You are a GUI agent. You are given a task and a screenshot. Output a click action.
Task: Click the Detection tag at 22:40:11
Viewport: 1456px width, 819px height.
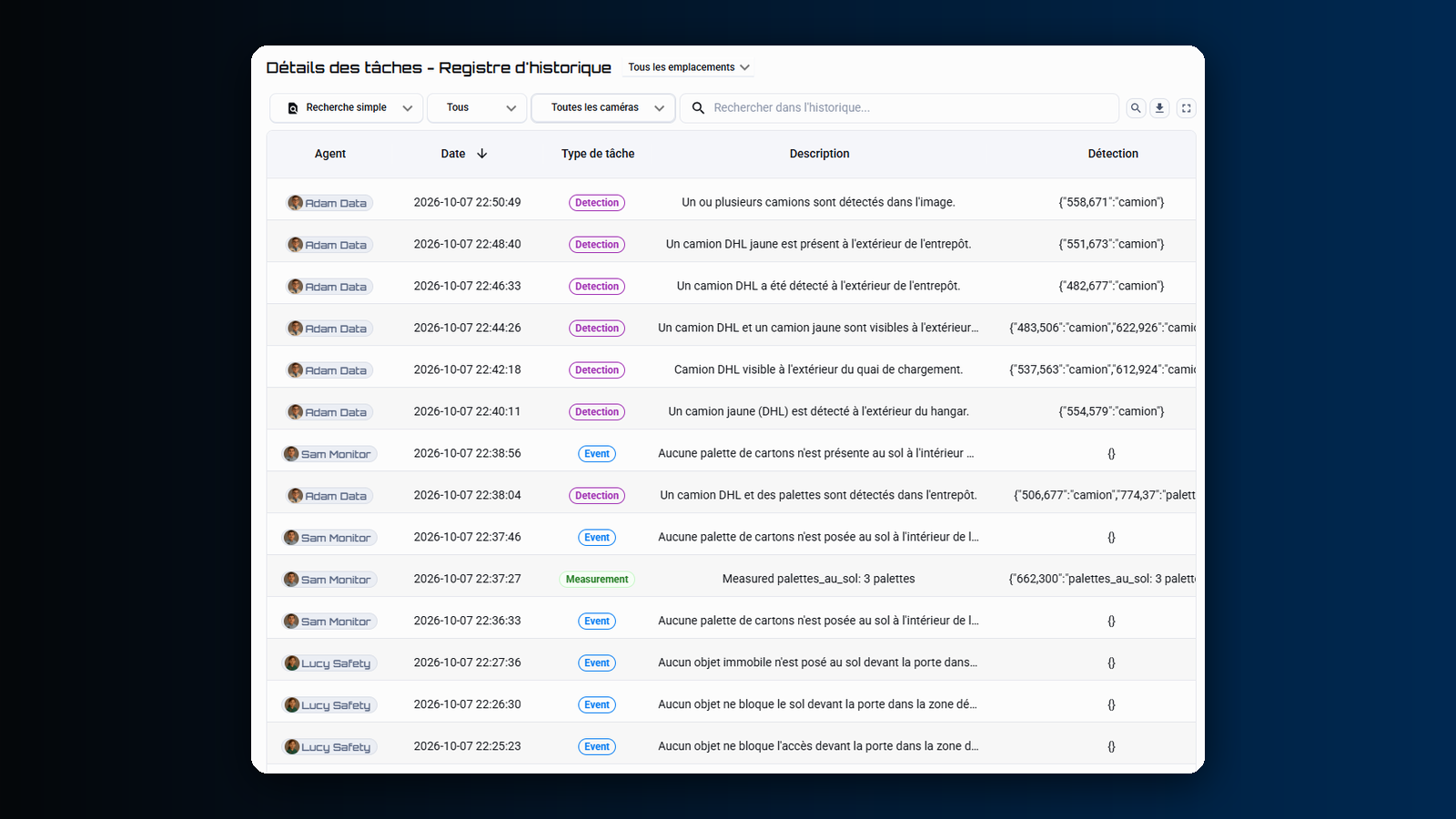(597, 412)
